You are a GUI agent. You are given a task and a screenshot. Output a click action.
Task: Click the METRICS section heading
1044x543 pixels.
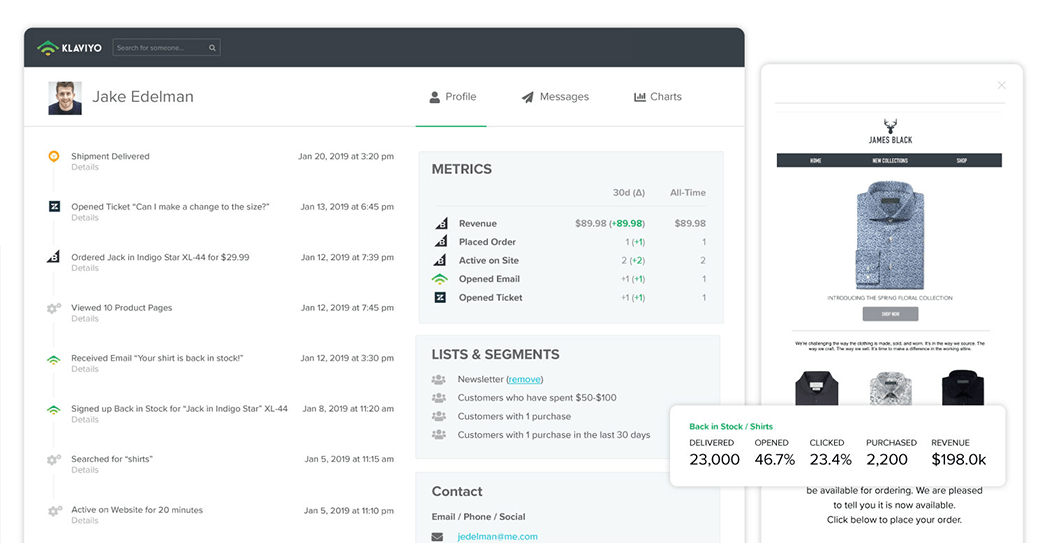click(x=461, y=170)
